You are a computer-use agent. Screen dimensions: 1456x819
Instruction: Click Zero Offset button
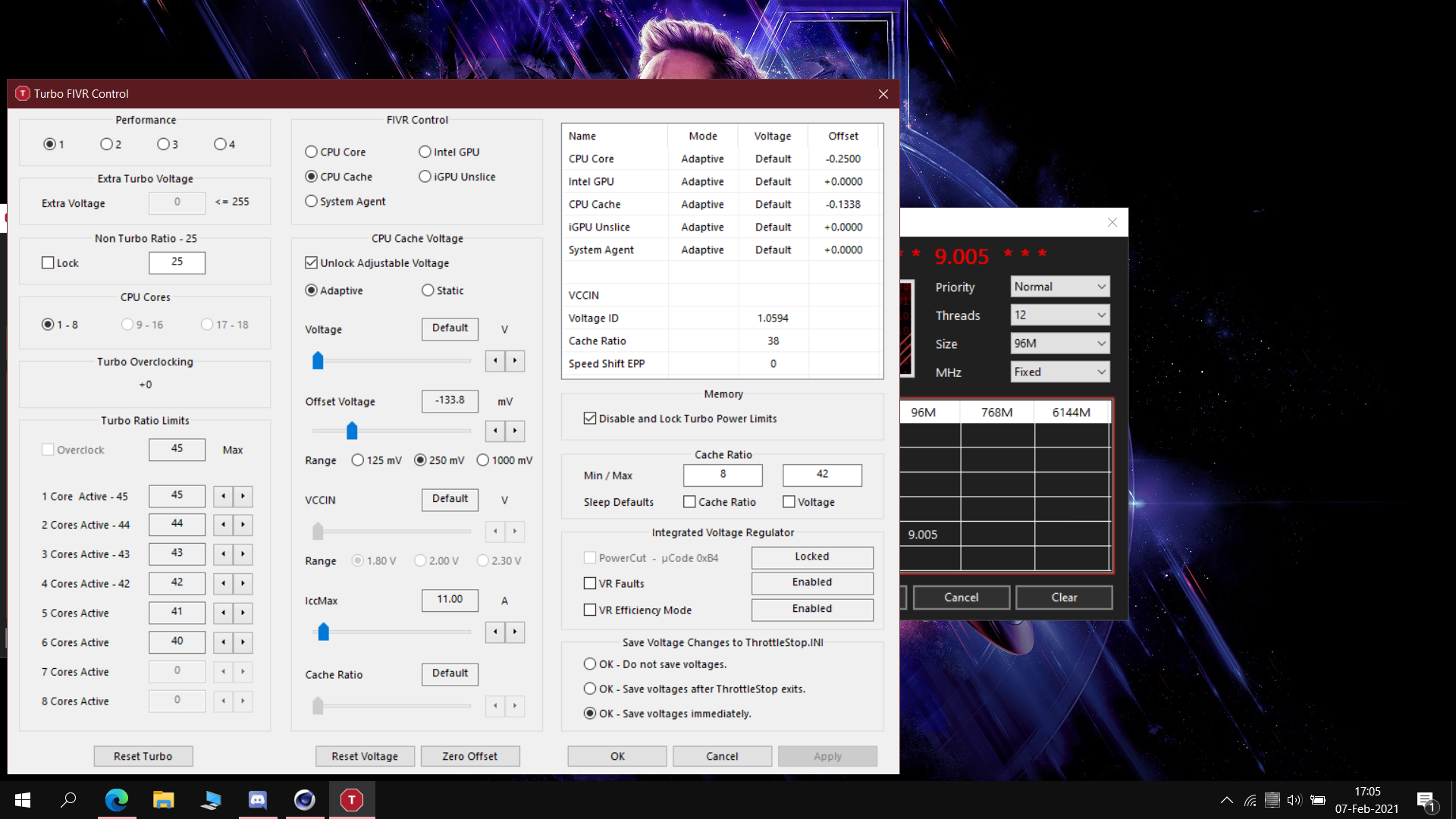470,756
